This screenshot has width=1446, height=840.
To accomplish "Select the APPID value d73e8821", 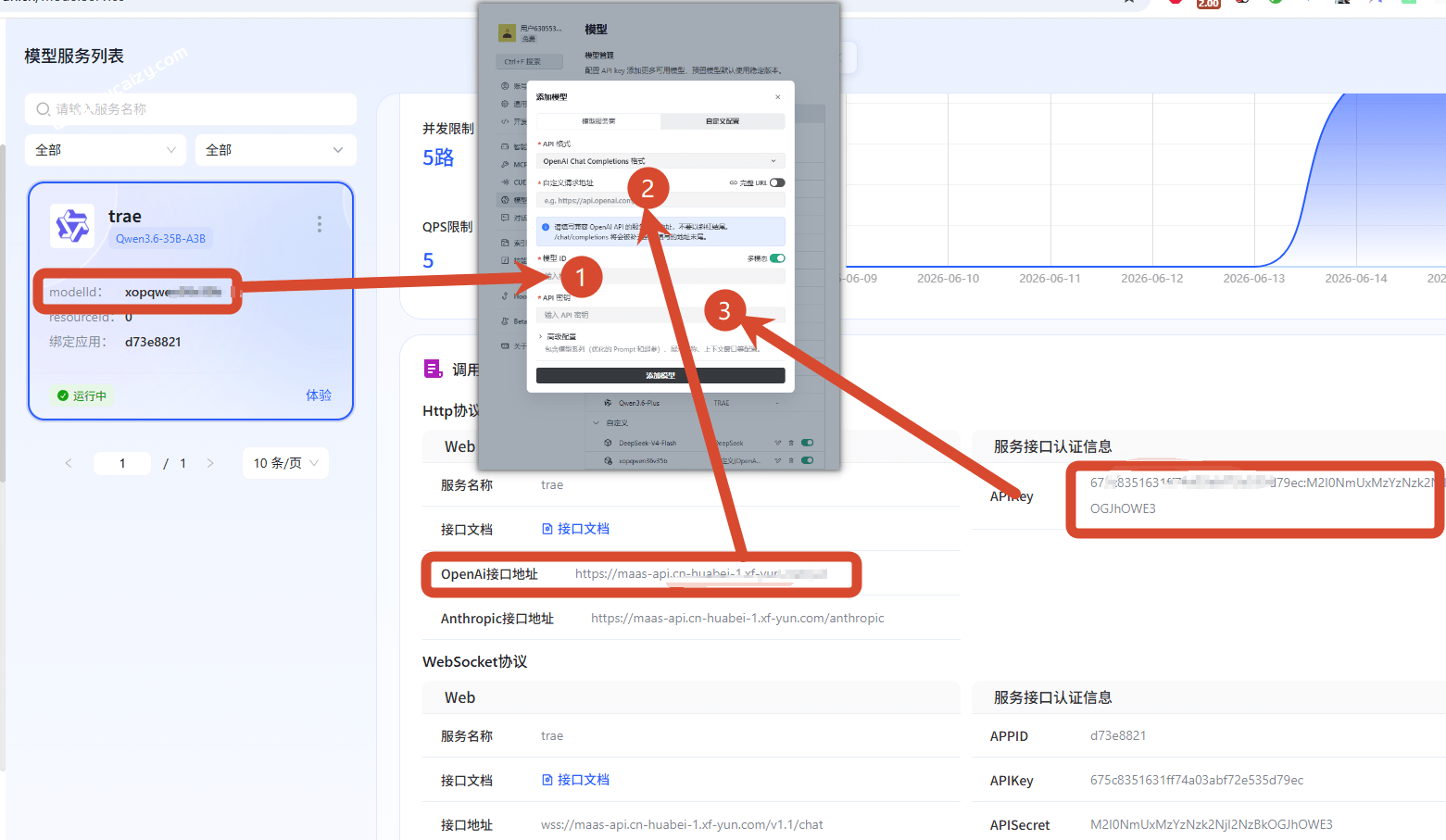I will 1118,736.
